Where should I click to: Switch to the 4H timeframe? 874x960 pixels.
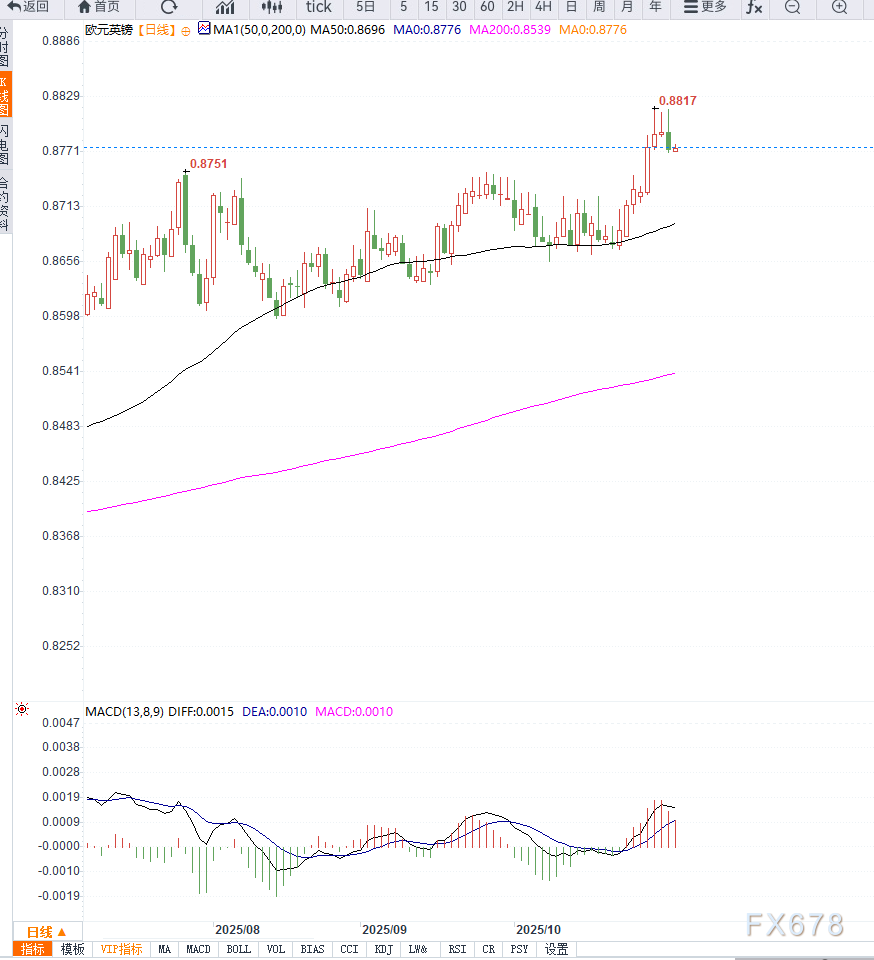coord(543,7)
